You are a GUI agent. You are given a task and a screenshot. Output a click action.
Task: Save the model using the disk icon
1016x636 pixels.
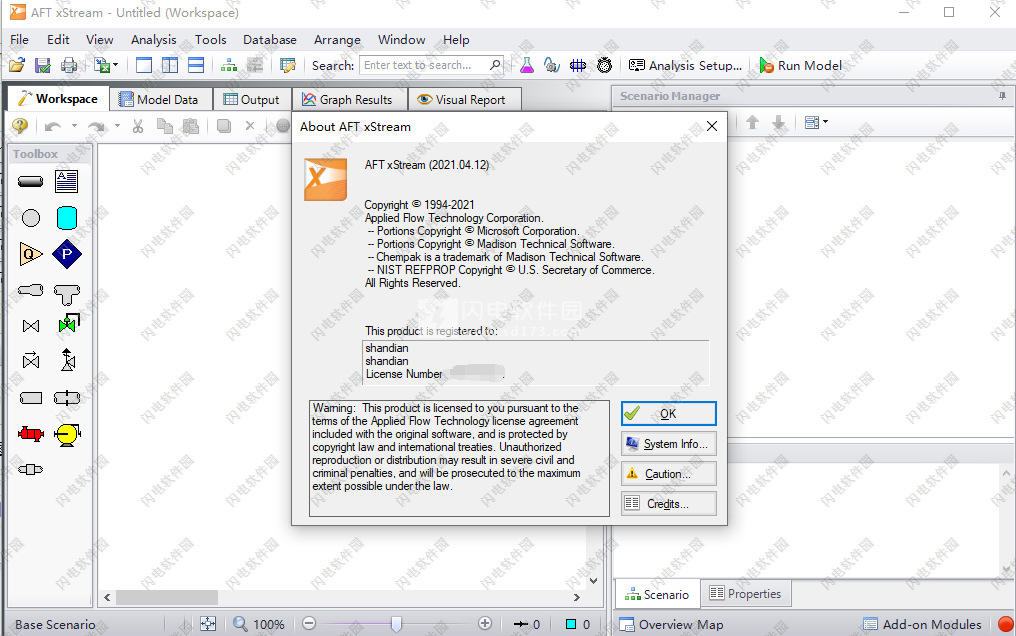point(43,65)
